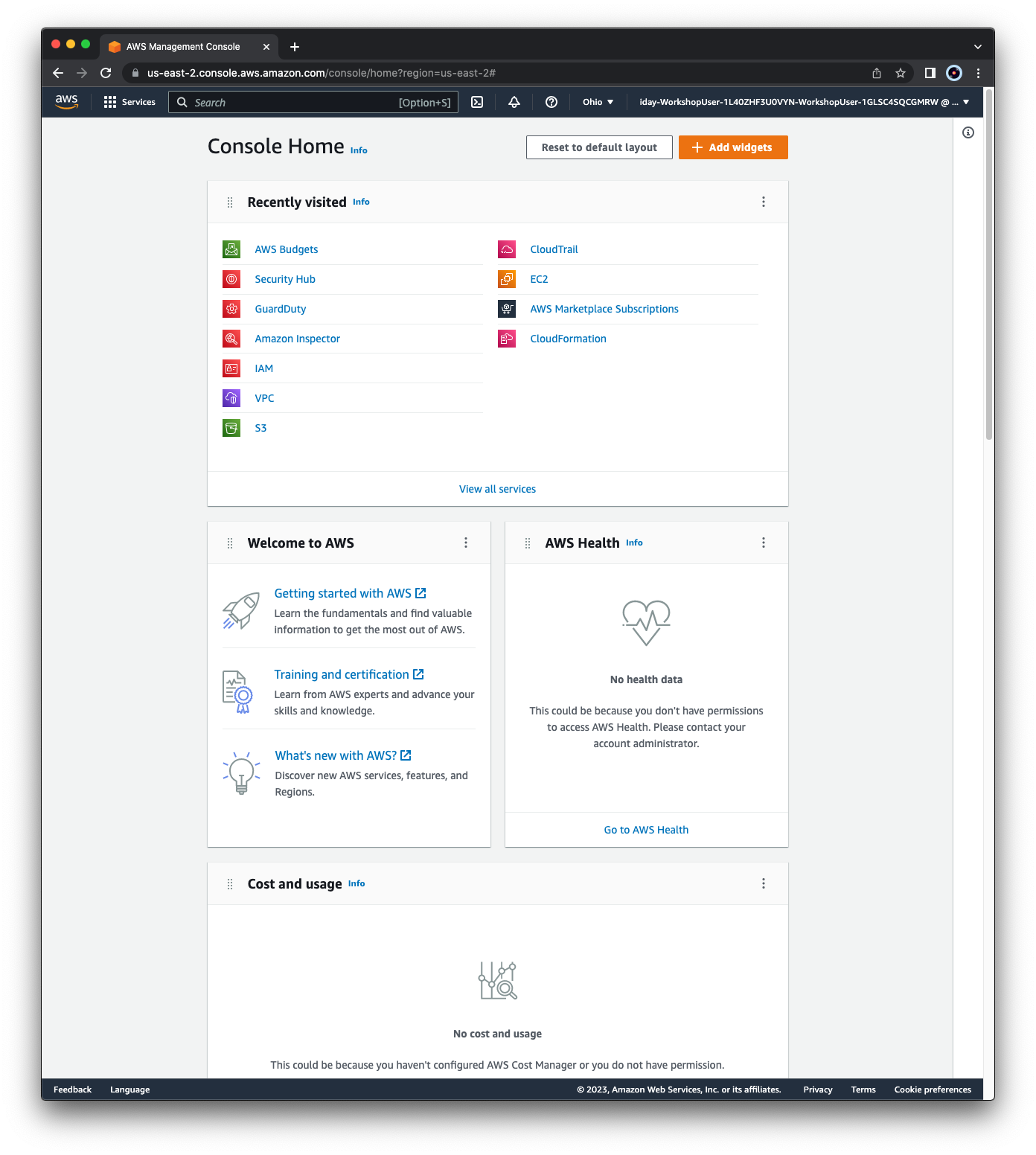Screen dimensions: 1036x1155
Task: Open the Amazon Inspector link
Action: pyautogui.click(x=298, y=339)
